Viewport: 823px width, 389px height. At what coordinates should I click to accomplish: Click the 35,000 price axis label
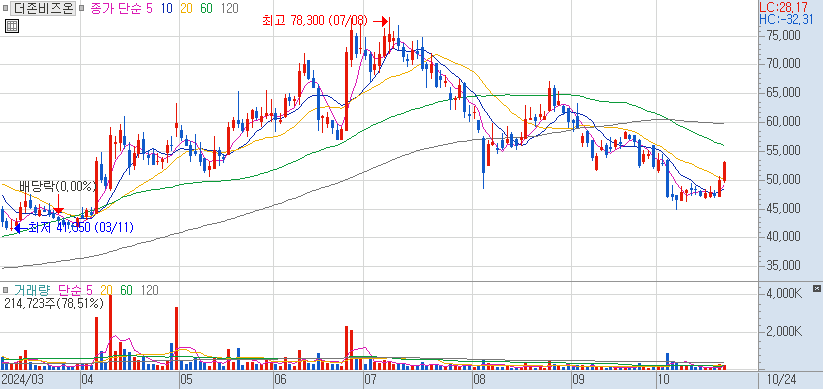(x=783, y=266)
